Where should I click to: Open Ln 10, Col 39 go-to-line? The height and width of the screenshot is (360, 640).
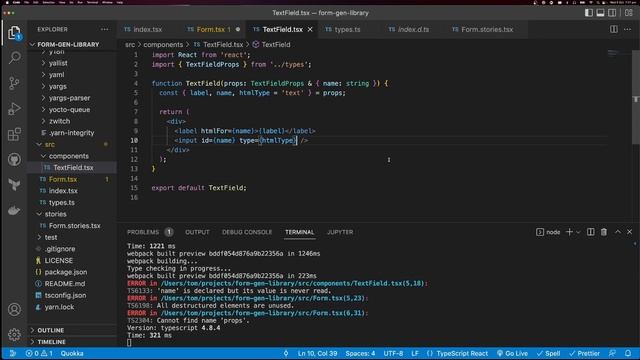(x=317, y=353)
